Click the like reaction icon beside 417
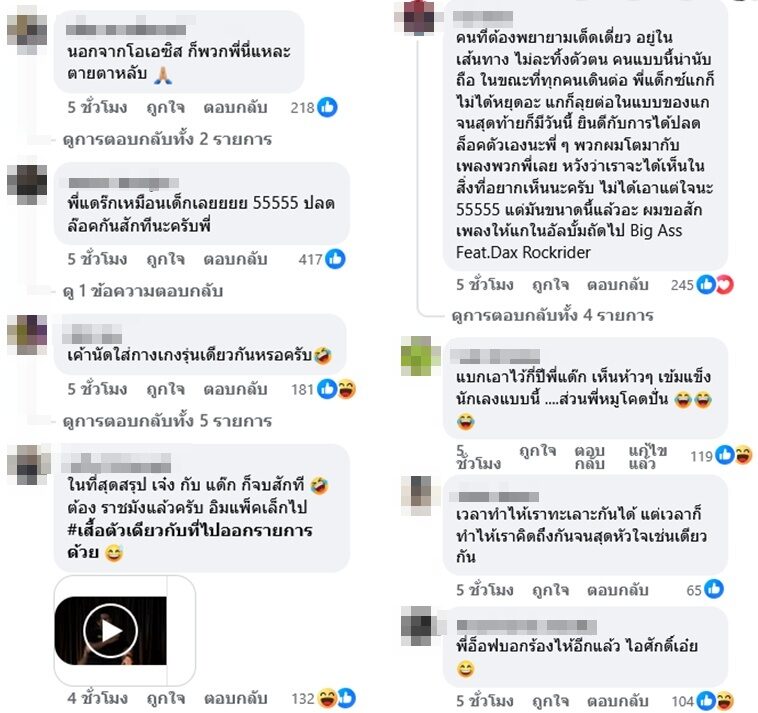The height and width of the screenshot is (713, 758). [335, 259]
